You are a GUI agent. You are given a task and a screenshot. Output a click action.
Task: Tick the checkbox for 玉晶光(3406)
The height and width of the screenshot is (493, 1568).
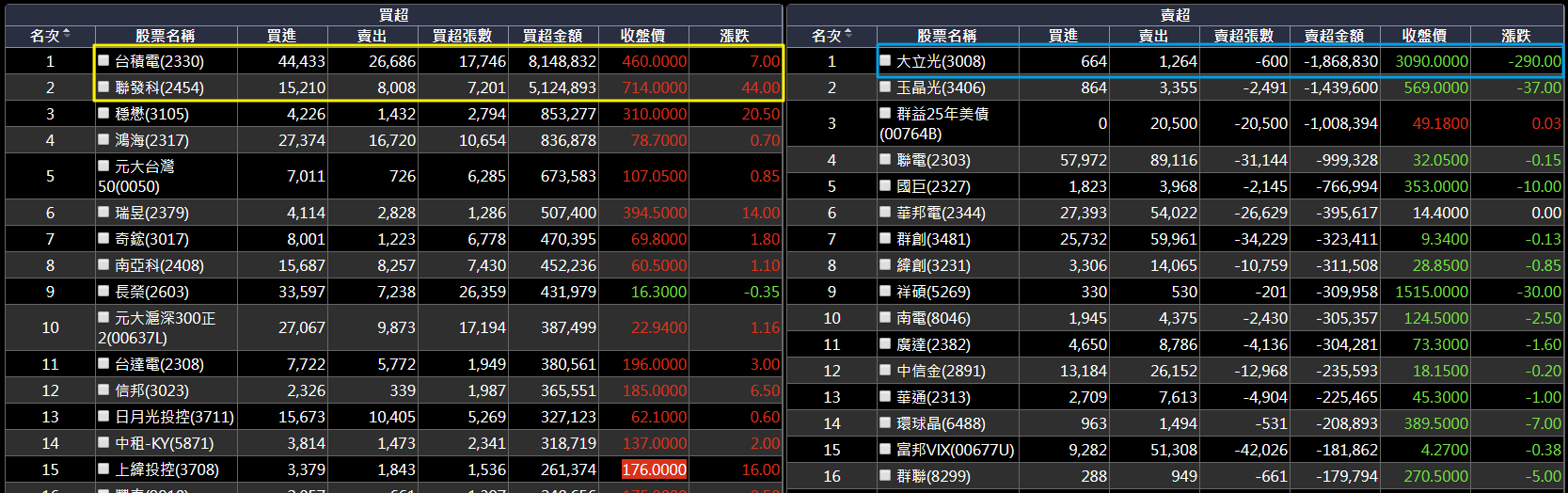point(885,87)
